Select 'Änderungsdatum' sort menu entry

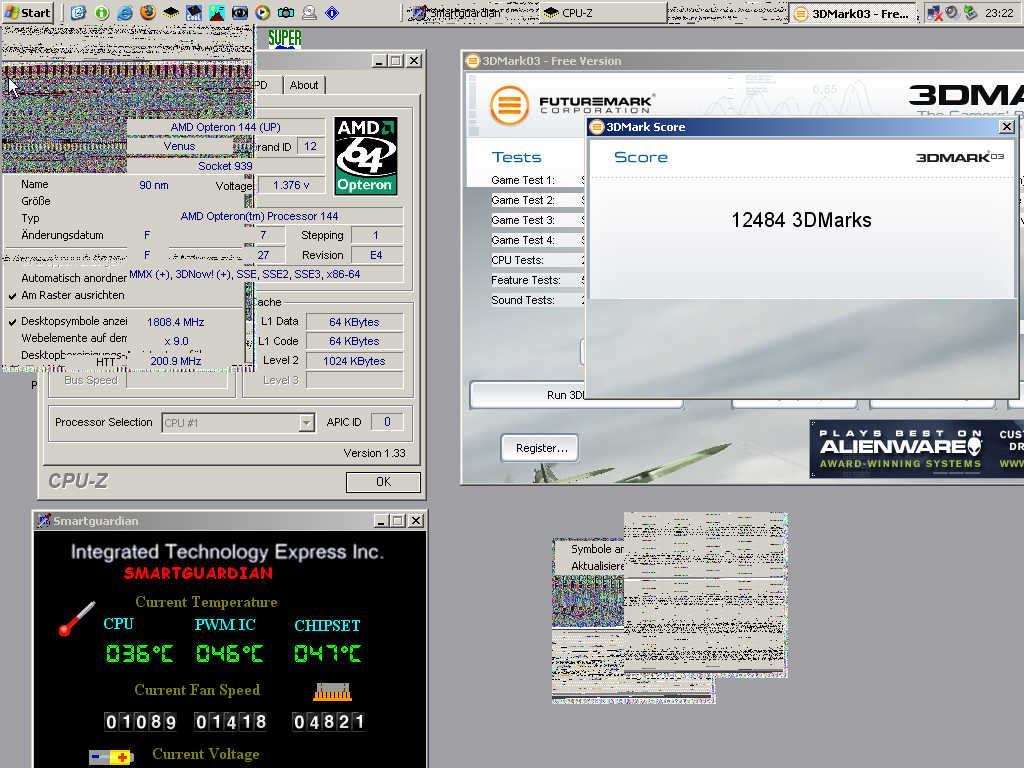62,235
